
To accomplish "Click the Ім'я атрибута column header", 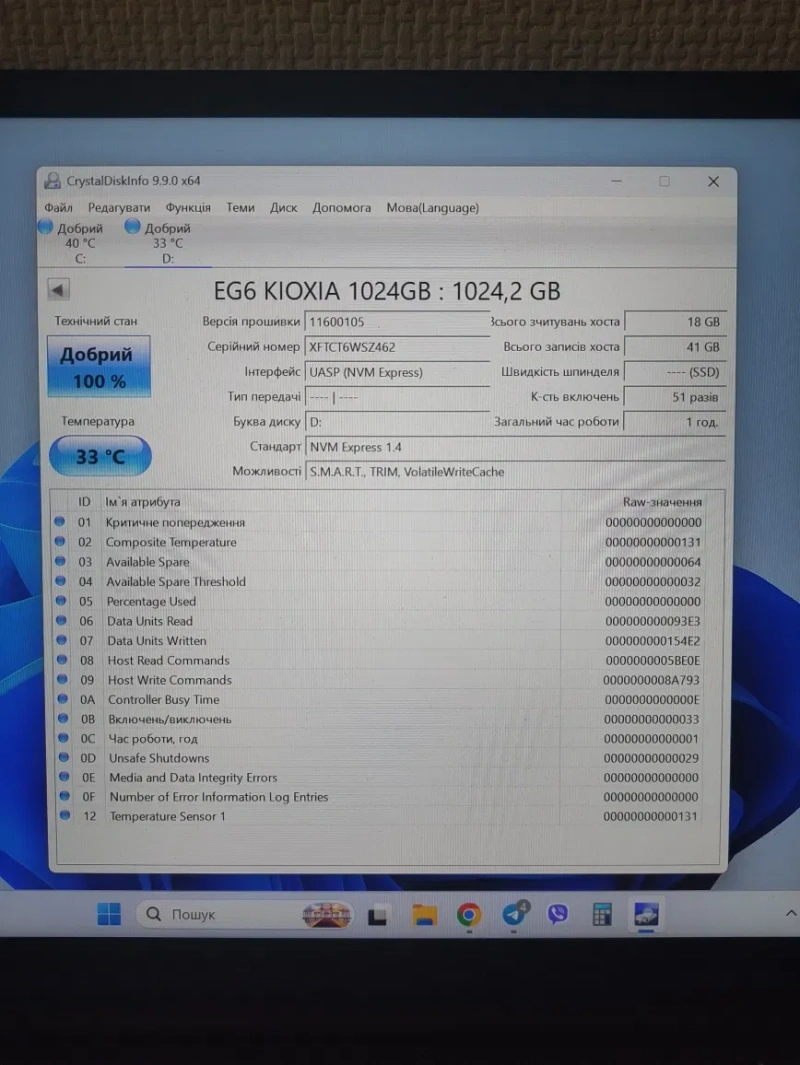I will click(143, 502).
